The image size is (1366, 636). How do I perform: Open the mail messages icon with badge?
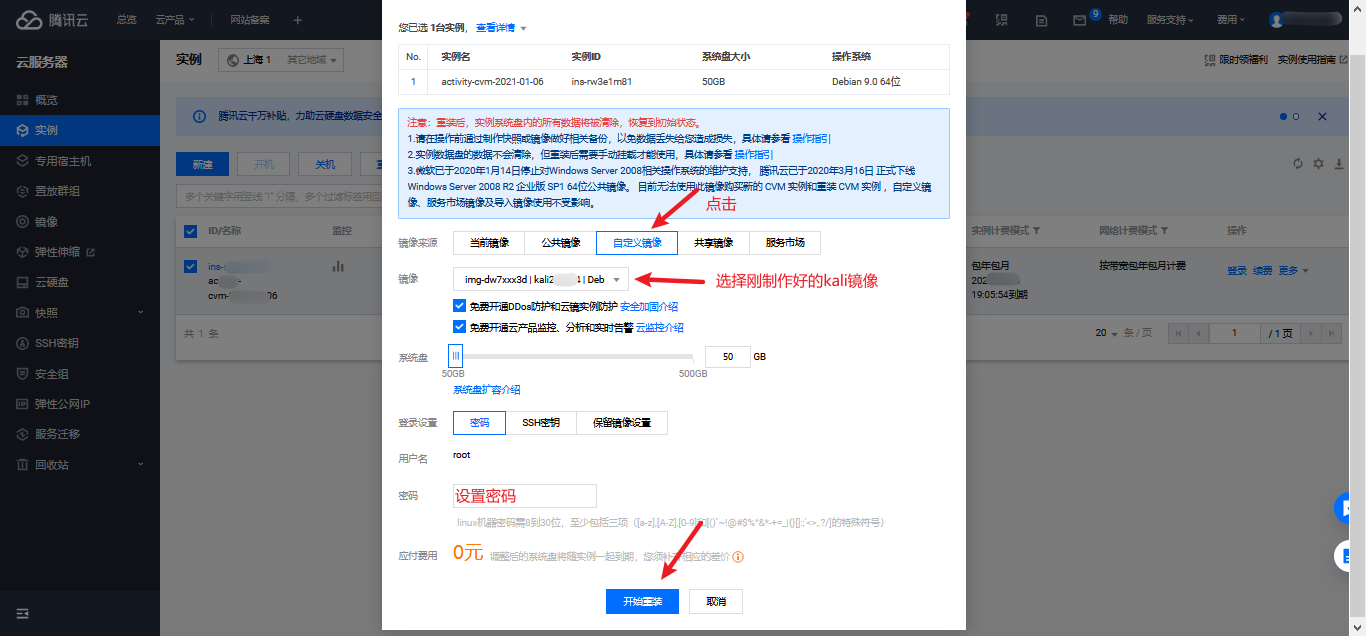pos(1080,20)
